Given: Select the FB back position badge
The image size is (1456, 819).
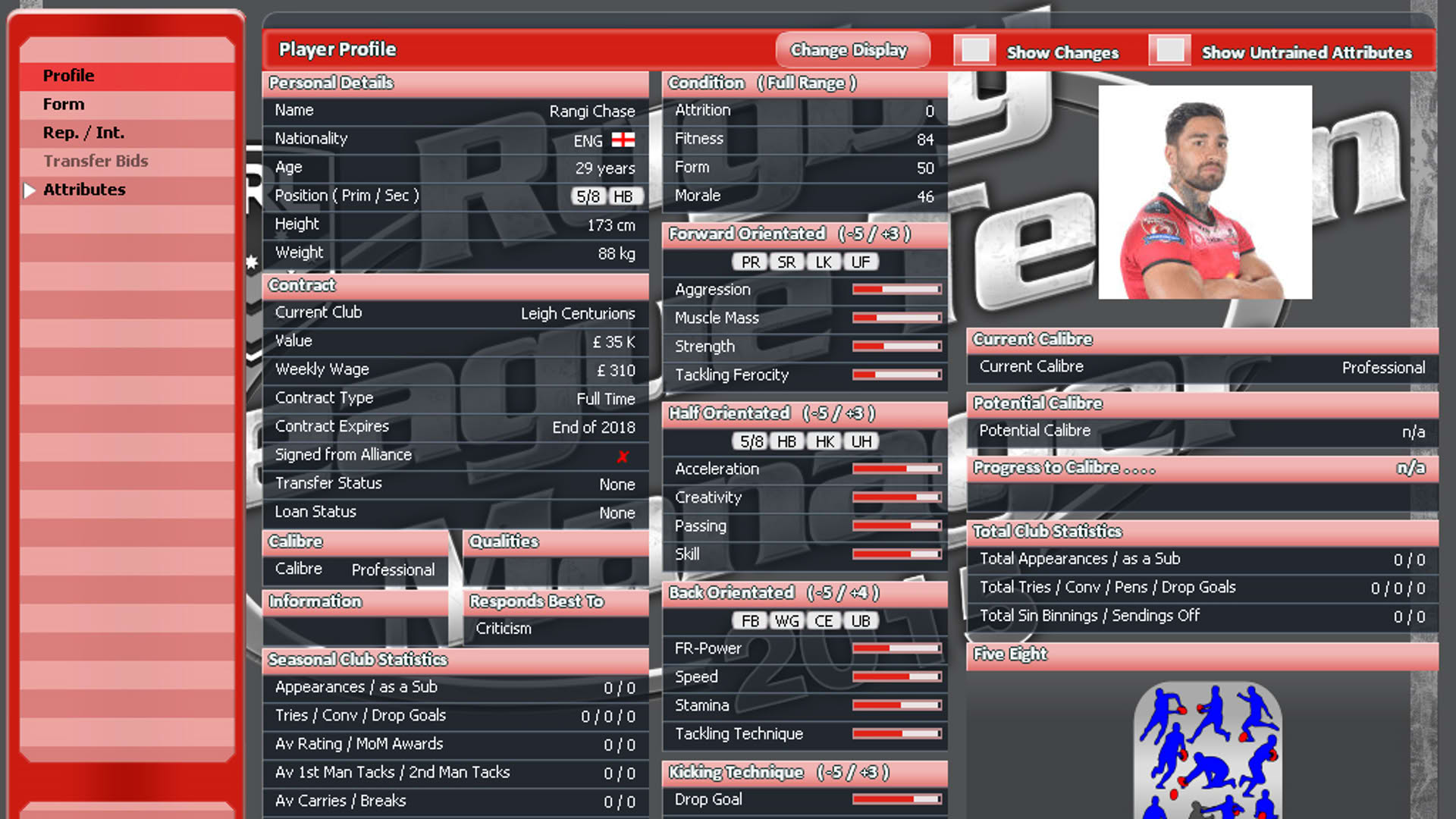Looking at the screenshot, I should pos(750,621).
